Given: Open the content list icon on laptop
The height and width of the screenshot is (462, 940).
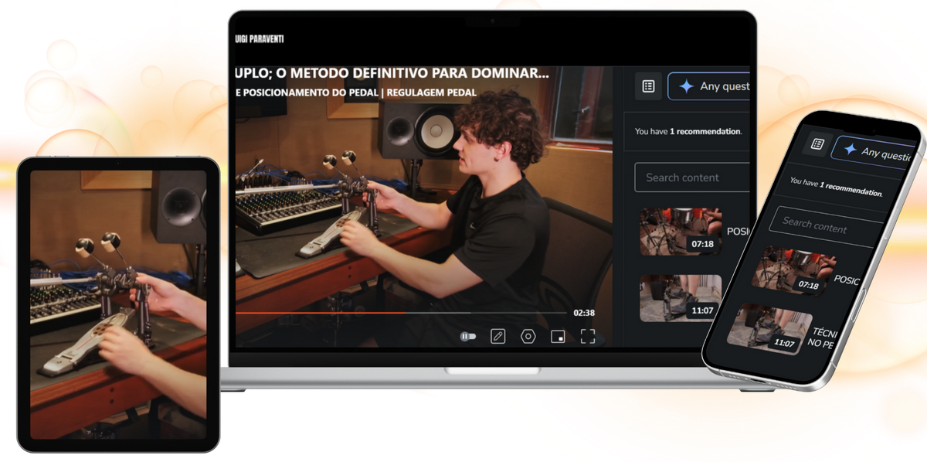Looking at the screenshot, I should 648,86.
